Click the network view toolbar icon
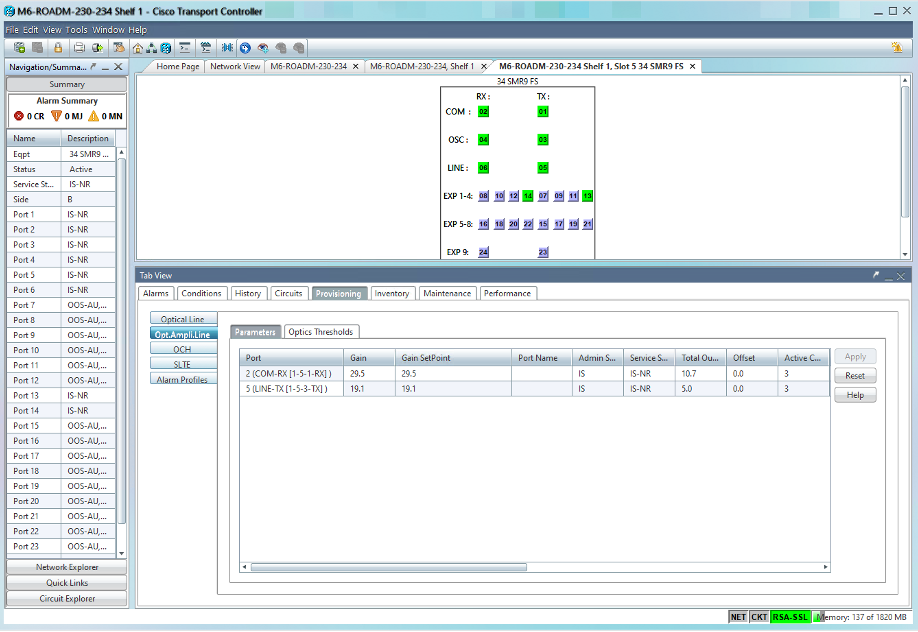Viewport: 918px width, 632px height. [152, 48]
